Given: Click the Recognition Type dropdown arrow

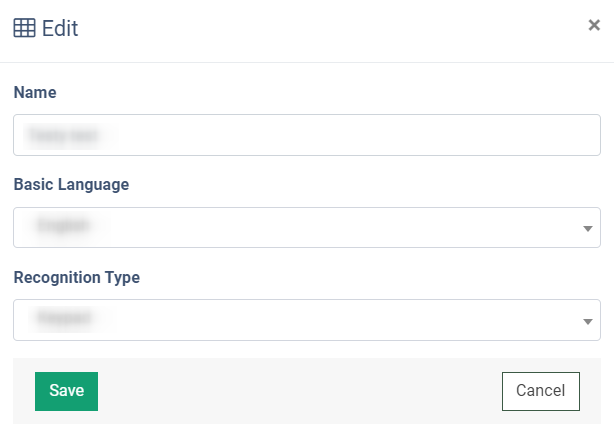Looking at the screenshot, I should (x=587, y=322).
